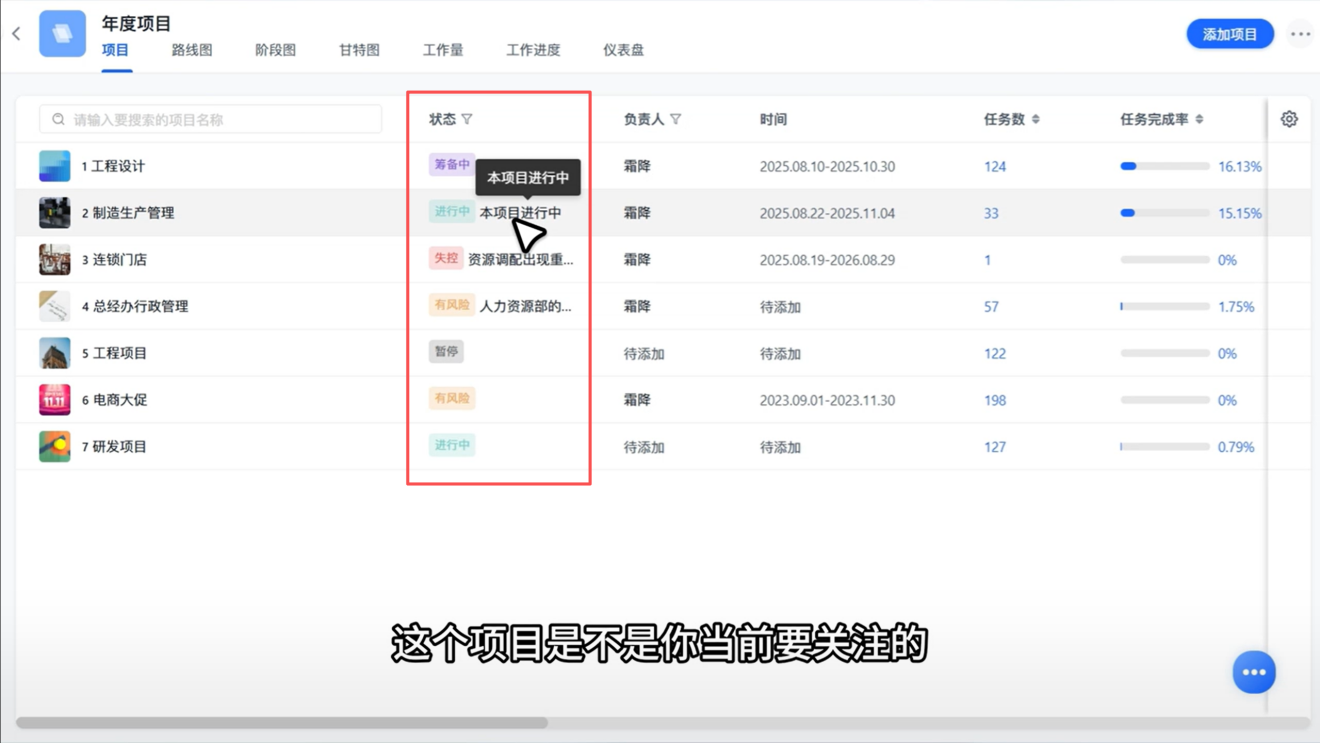Switch to the 路线图 tab

[192, 50]
